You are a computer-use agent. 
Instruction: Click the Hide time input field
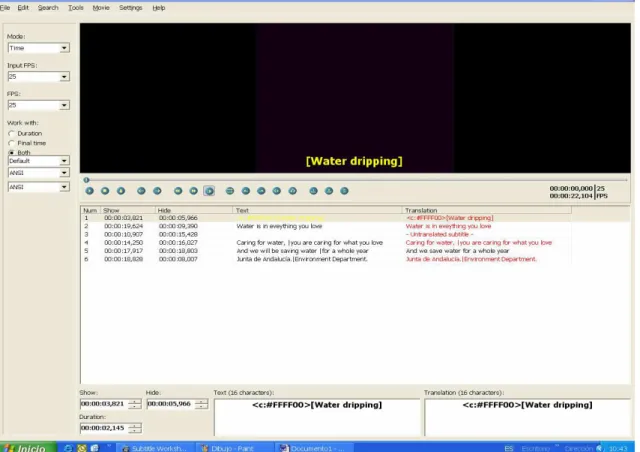point(171,404)
